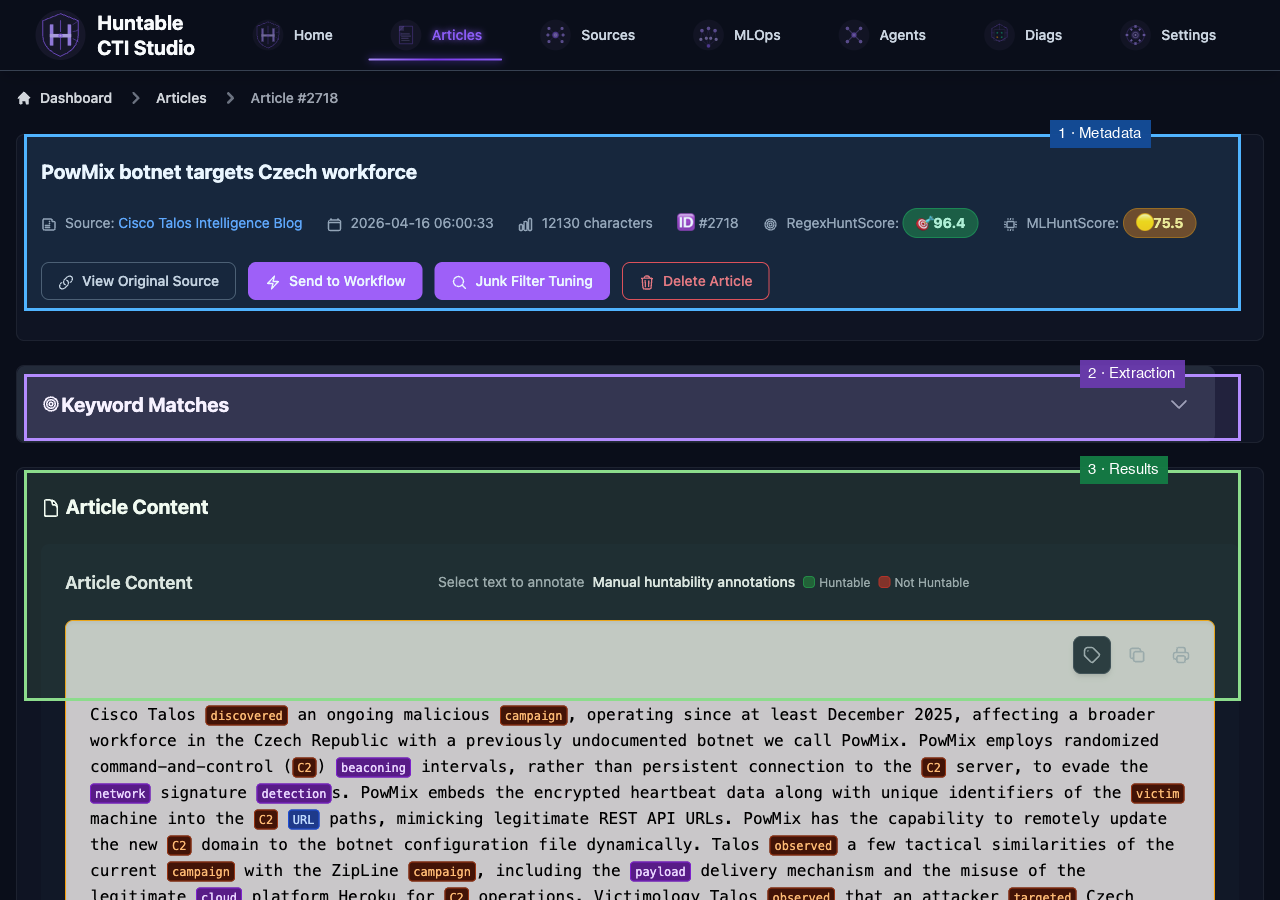Image resolution: width=1280 pixels, height=900 pixels.
Task: Click the 'detection' keyword tag
Action: 294,793
